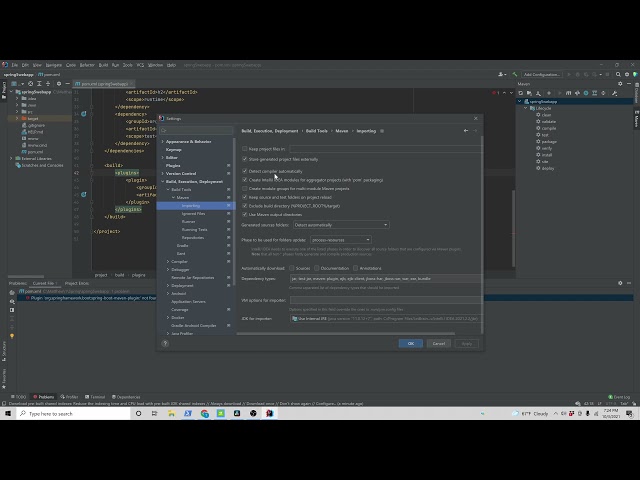Click the Maven collapse all icon
Viewport: 640px width, 480px height.
603,93
